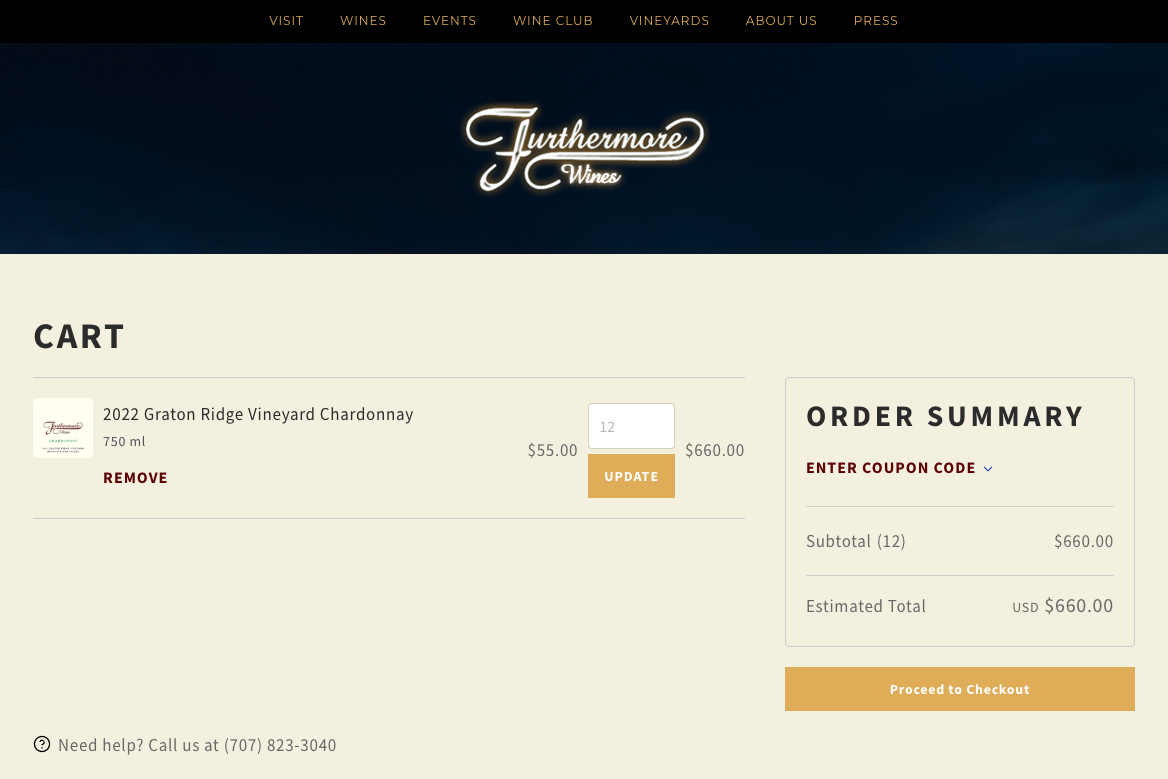The image size is (1168, 779).
Task: Open the Visit menu
Action: pos(286,21)
